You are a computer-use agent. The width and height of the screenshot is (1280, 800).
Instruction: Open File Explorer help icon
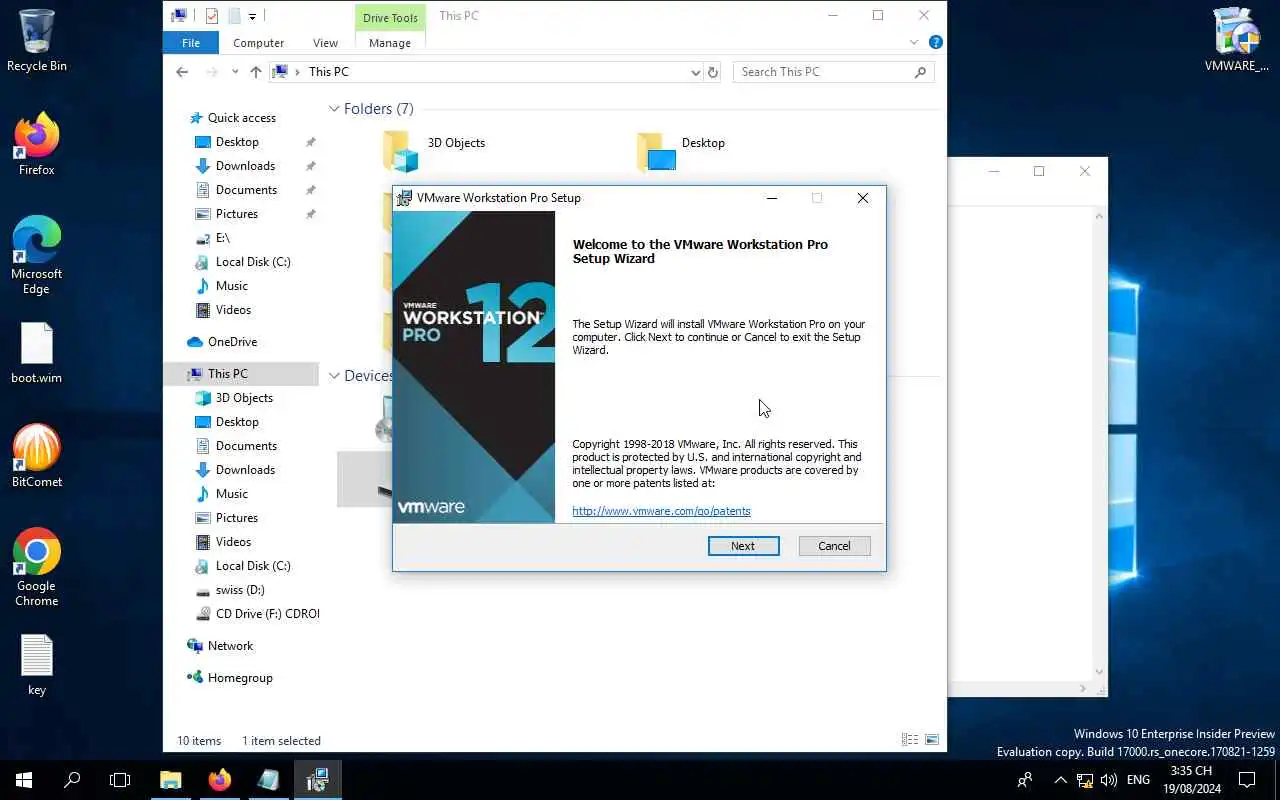(936, 43)
